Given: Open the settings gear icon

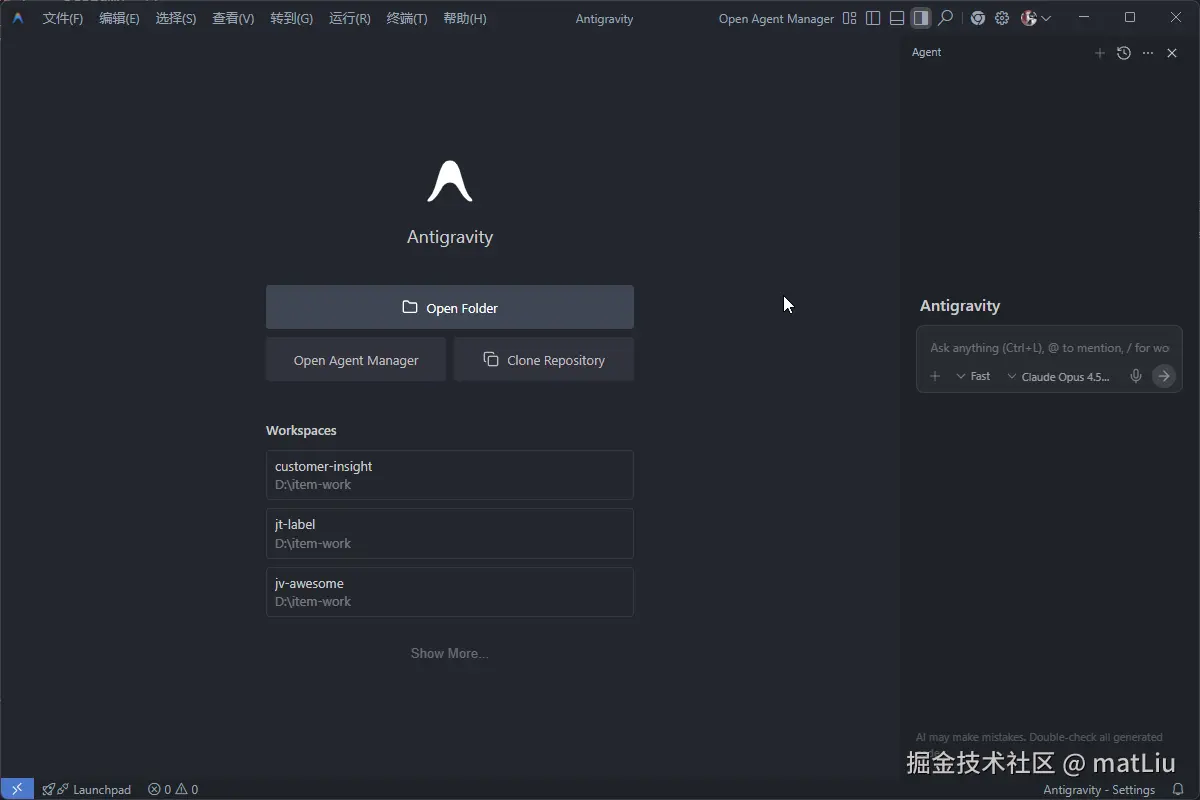Looking at the screenshot, I should [1002, 18].
